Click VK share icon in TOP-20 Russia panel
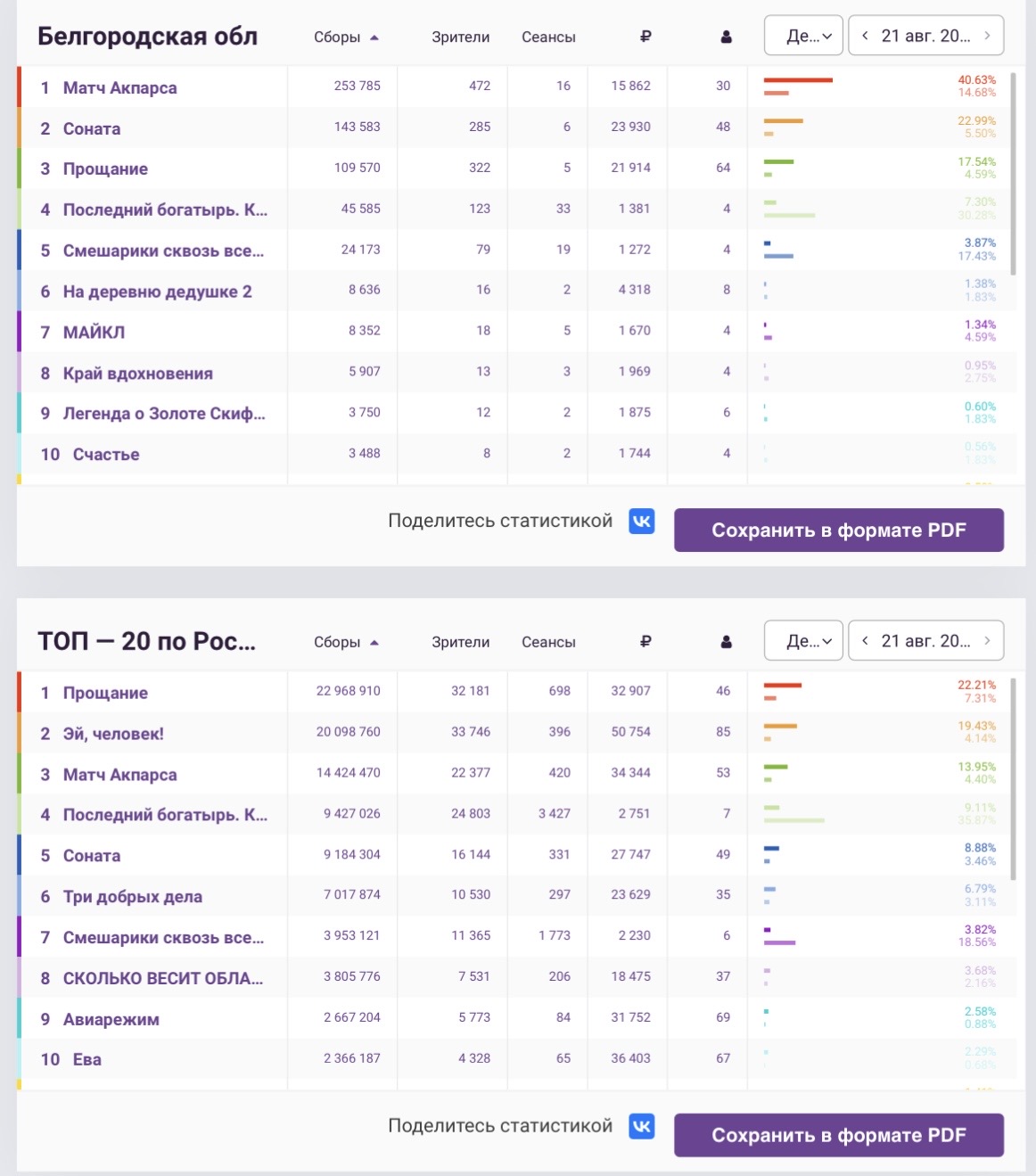This screenshot has height=1176, width=1036. tap(642, 1126)
